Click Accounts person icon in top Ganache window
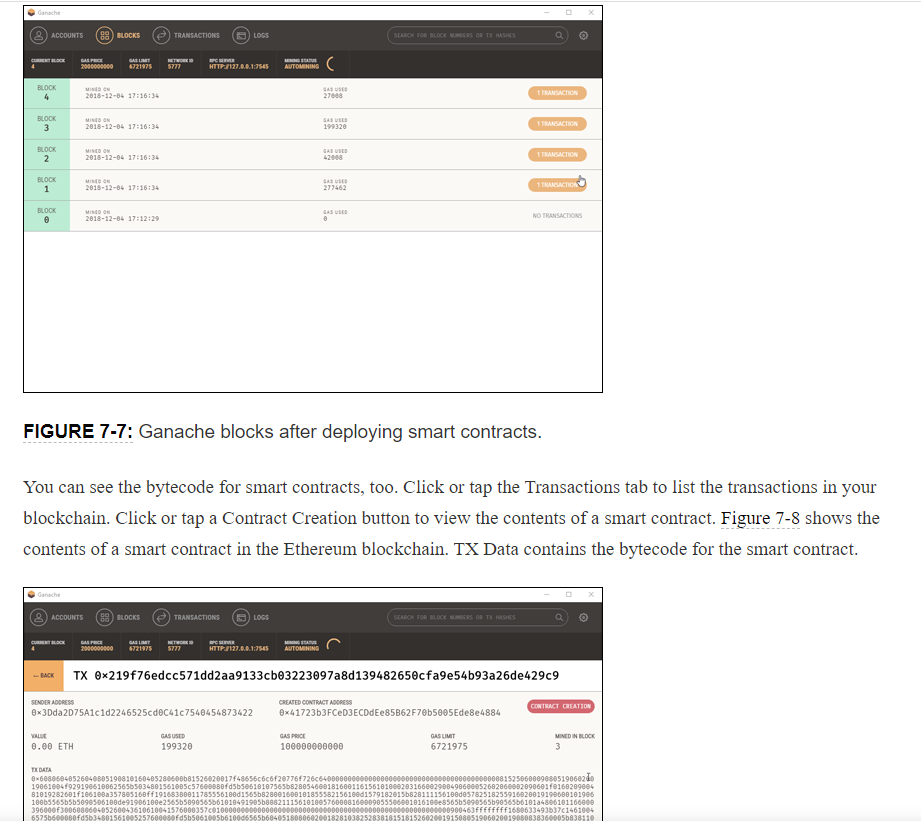Image resolution: width=921 pixels, height=821 pixels. pyautogui.click(x=39, y=36)
